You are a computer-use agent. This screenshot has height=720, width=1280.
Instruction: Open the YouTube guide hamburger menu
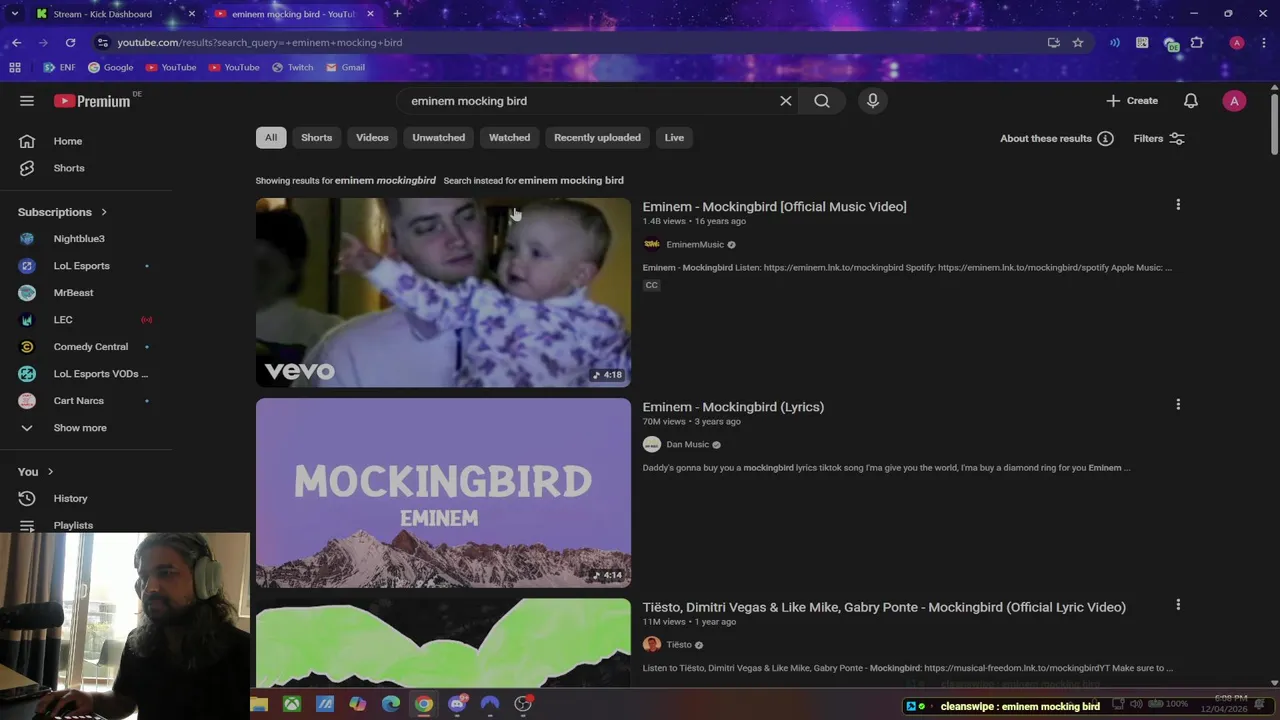pyautogui.click(x=27, y=101)
